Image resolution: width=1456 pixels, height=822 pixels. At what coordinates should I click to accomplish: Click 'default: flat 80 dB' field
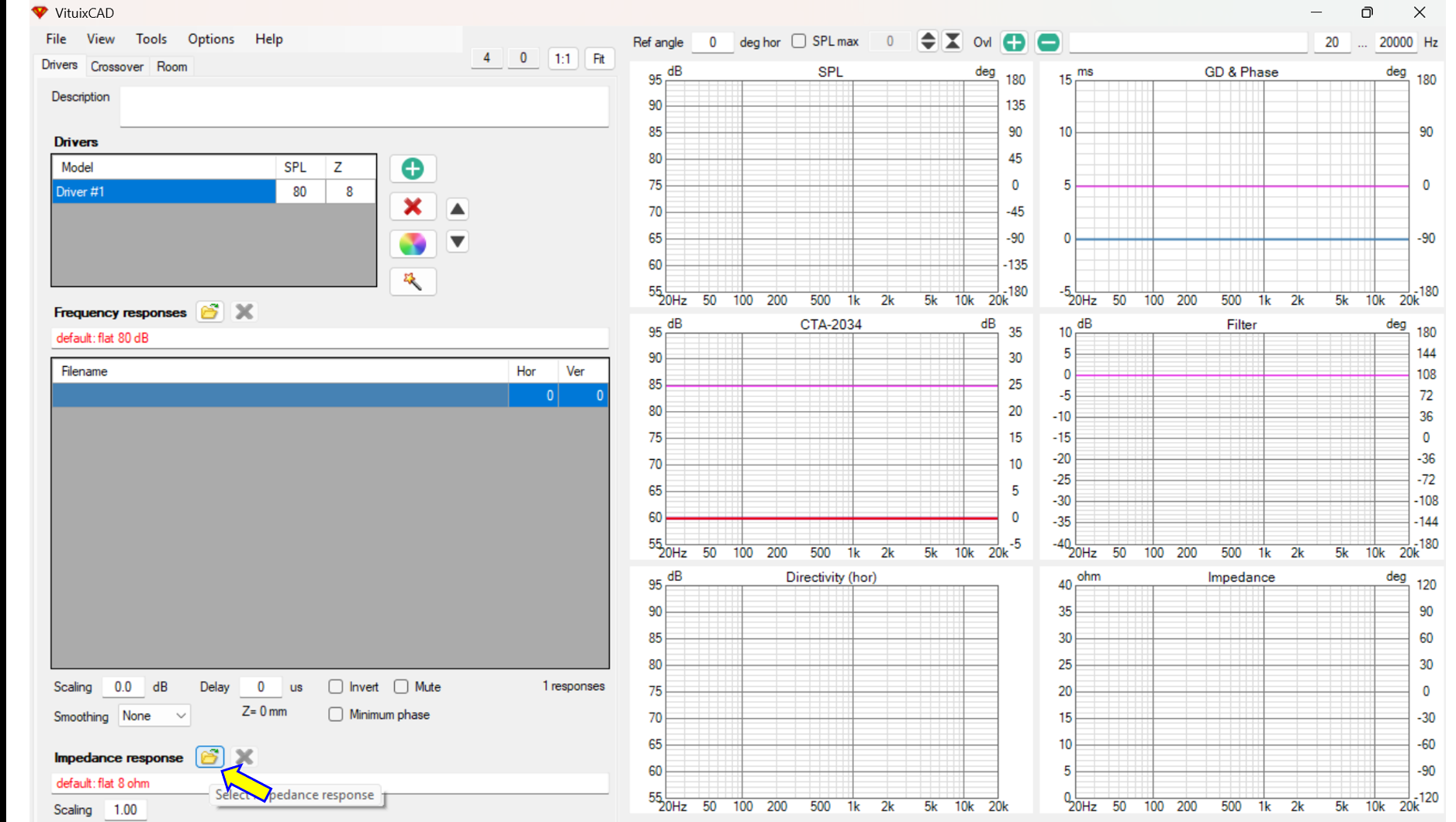tap(330, 338)
